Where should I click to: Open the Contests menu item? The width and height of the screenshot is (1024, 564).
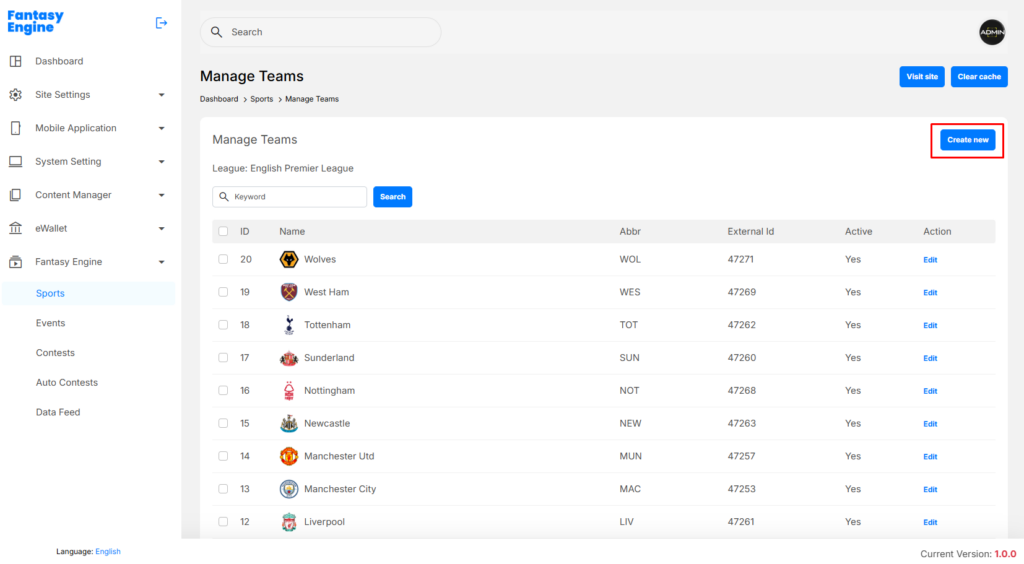coord(55,353)
